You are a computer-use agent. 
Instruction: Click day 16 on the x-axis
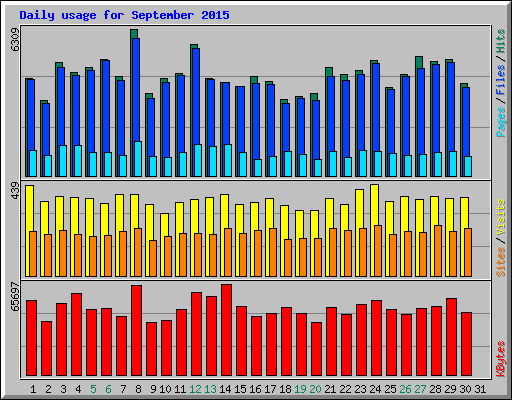coord(255,389)
